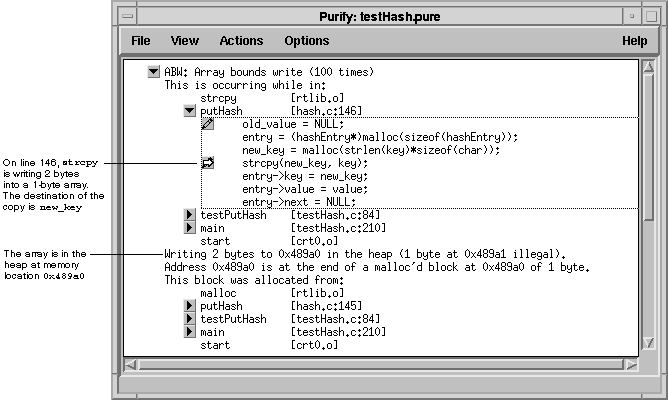Click line 'Address 0x489a0 is at the end'

click(377, 267)
